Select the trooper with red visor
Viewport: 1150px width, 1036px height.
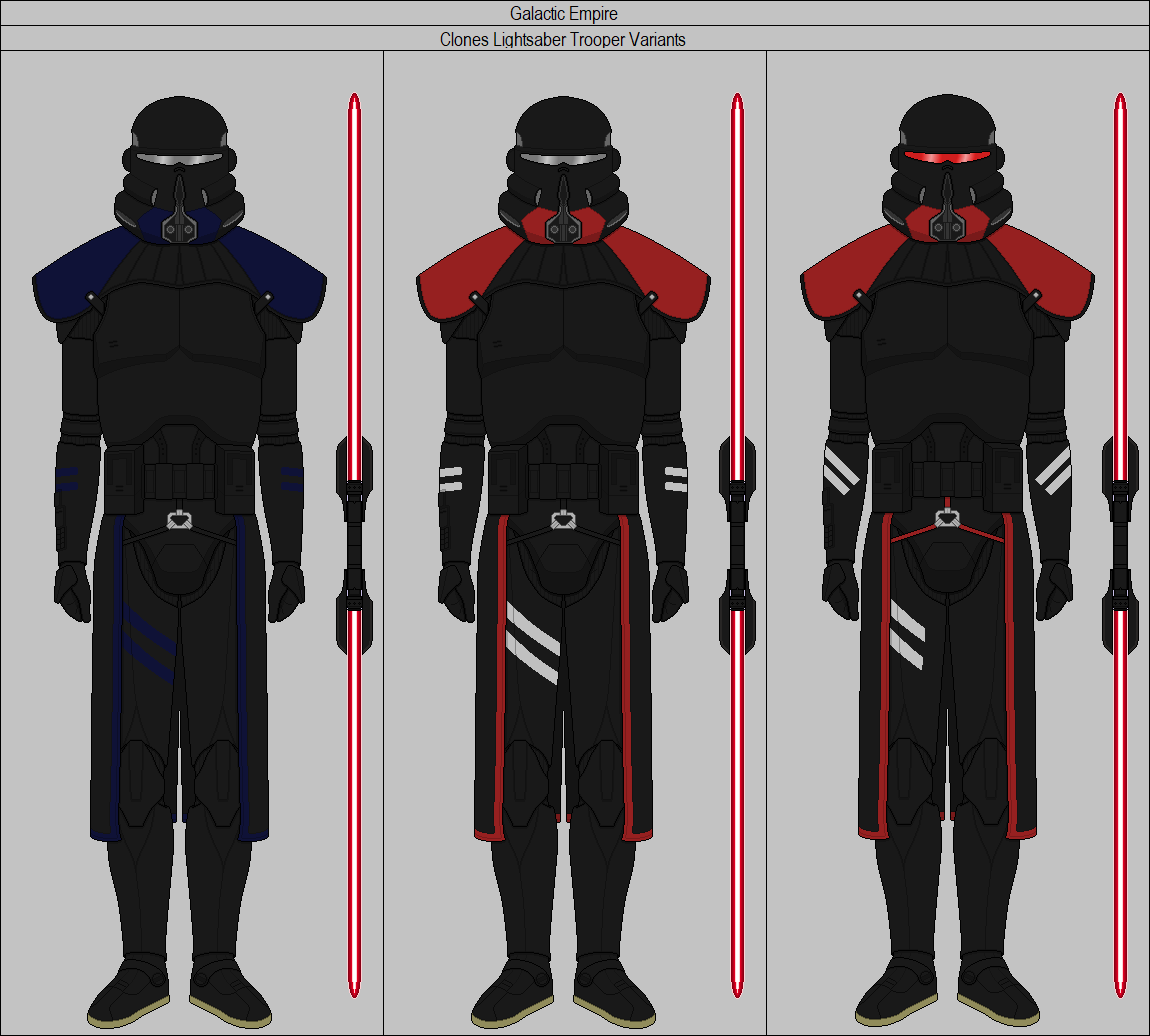point(947,560)
